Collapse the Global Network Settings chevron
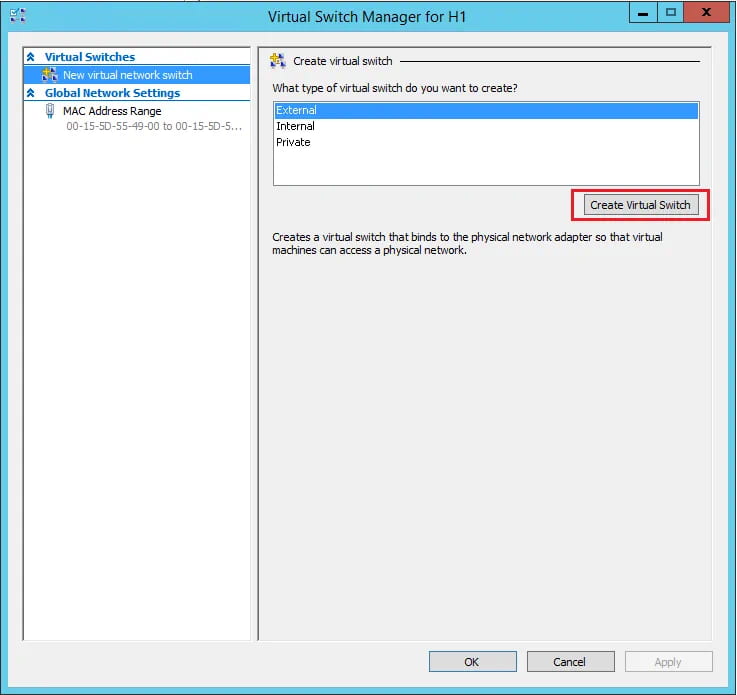Screen dimensions: 737x695 point(31,93)
